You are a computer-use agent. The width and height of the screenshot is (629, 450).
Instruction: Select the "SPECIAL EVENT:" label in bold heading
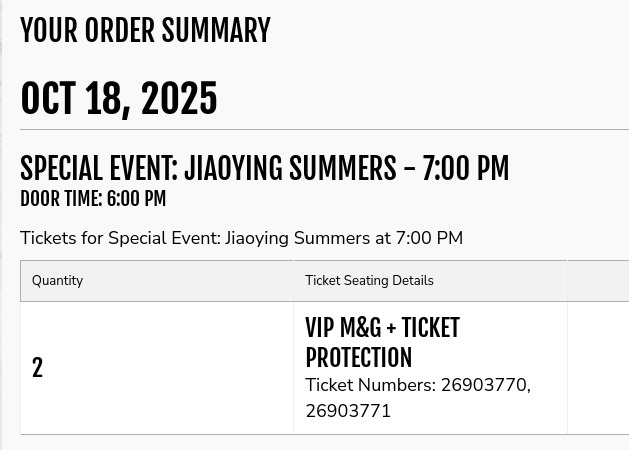pyautogui.click(x=98, y=169)
